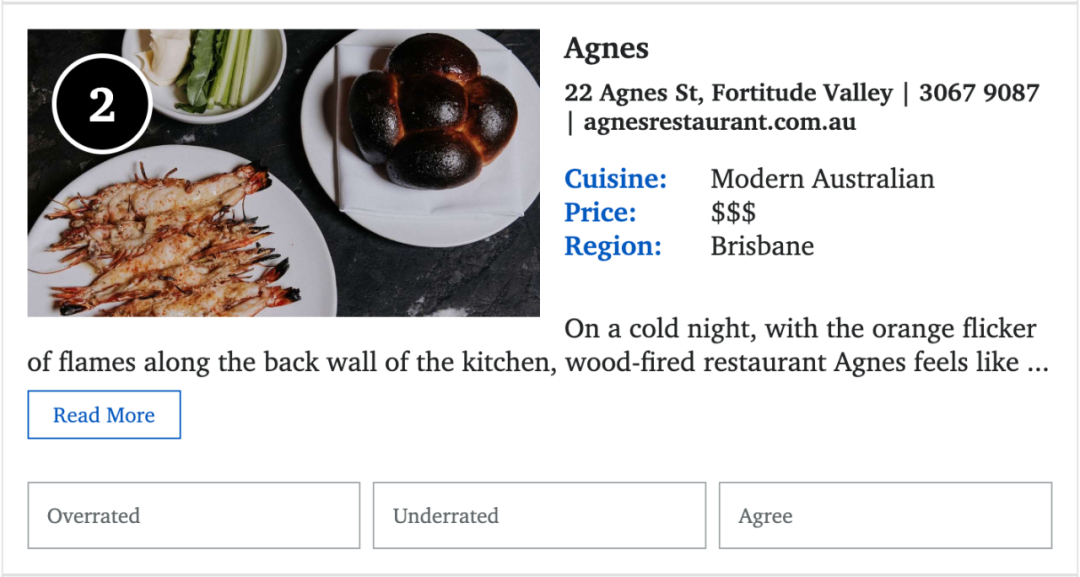The image size is (1080, 577).
Task: Click the phone number 3067 9087
Action: pos(979,92)
